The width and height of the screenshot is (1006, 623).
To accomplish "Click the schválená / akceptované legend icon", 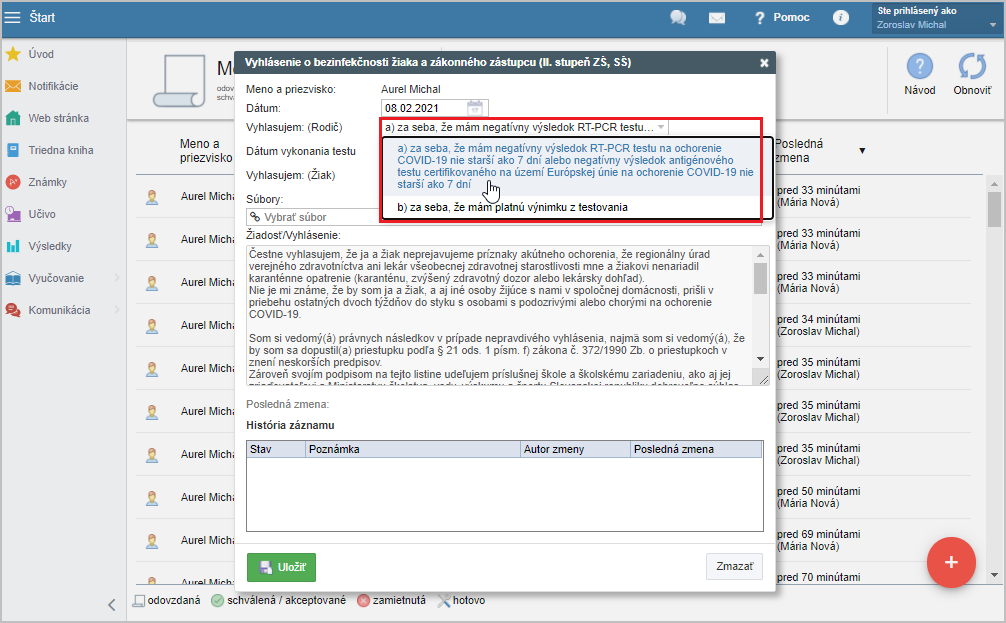I will click(x=217, y=601).
